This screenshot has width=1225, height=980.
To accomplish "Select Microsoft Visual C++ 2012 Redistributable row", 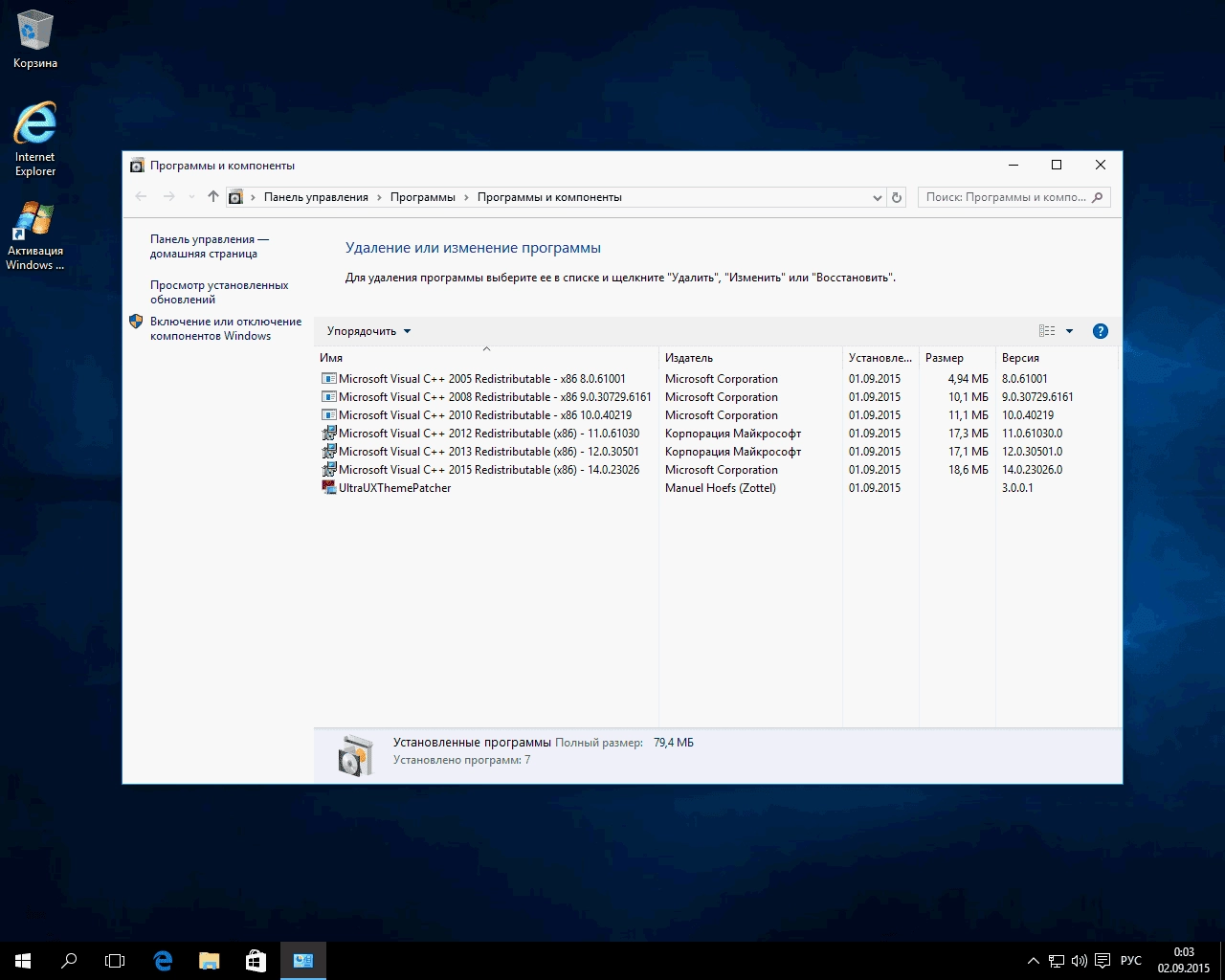I will click(716, 434).
